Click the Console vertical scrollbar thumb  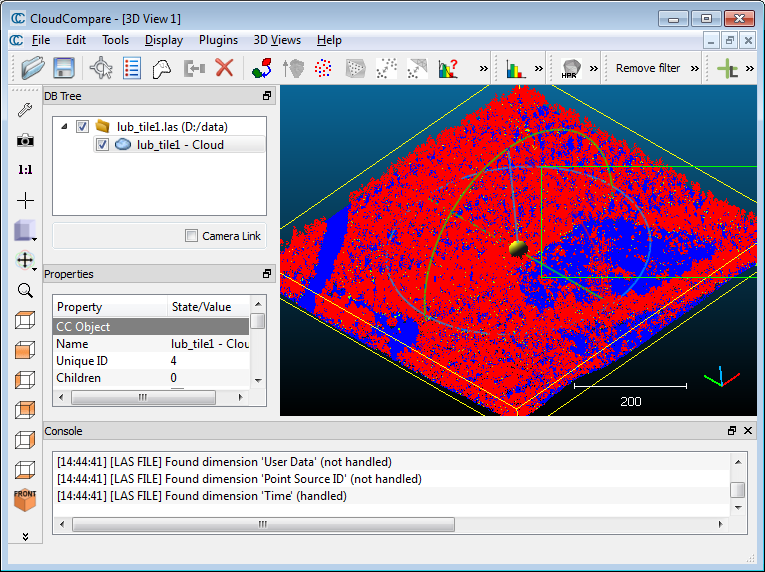738,490
